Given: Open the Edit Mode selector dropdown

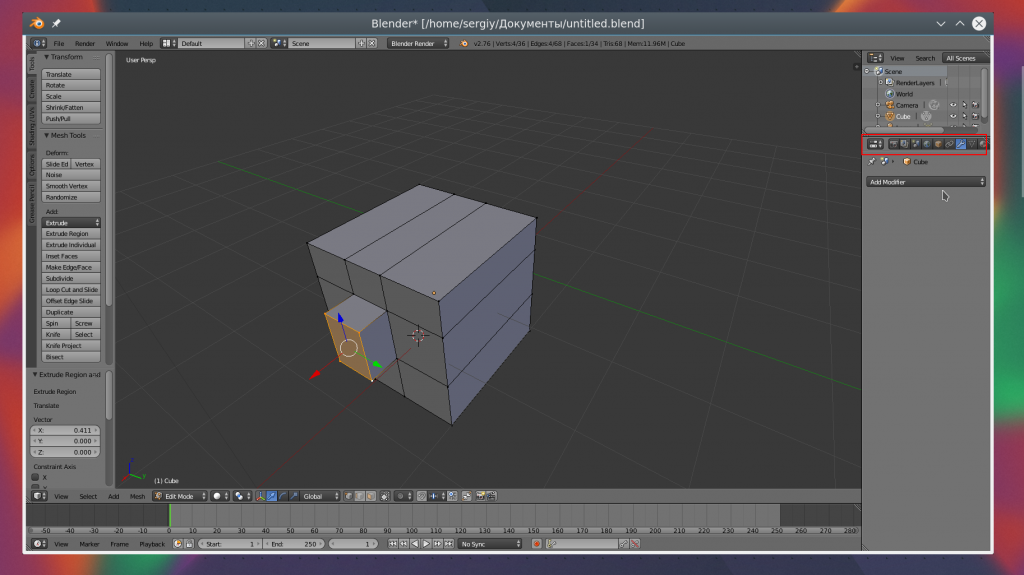Looking at the screenshot, I should (180, 496).
